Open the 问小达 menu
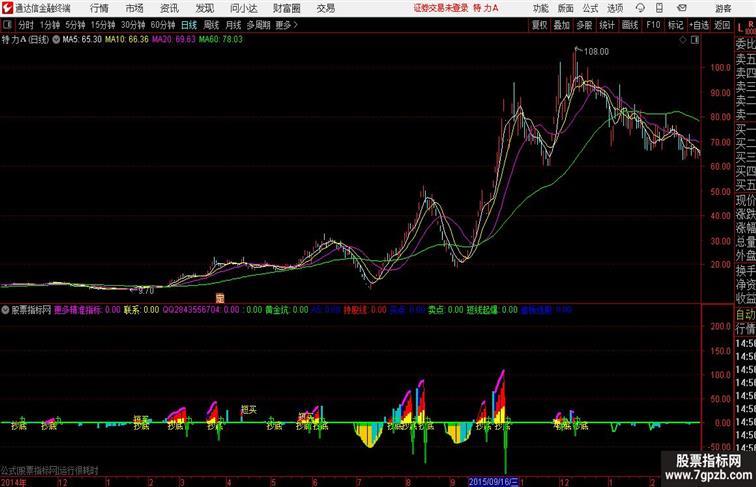 (x=243, y=8)
